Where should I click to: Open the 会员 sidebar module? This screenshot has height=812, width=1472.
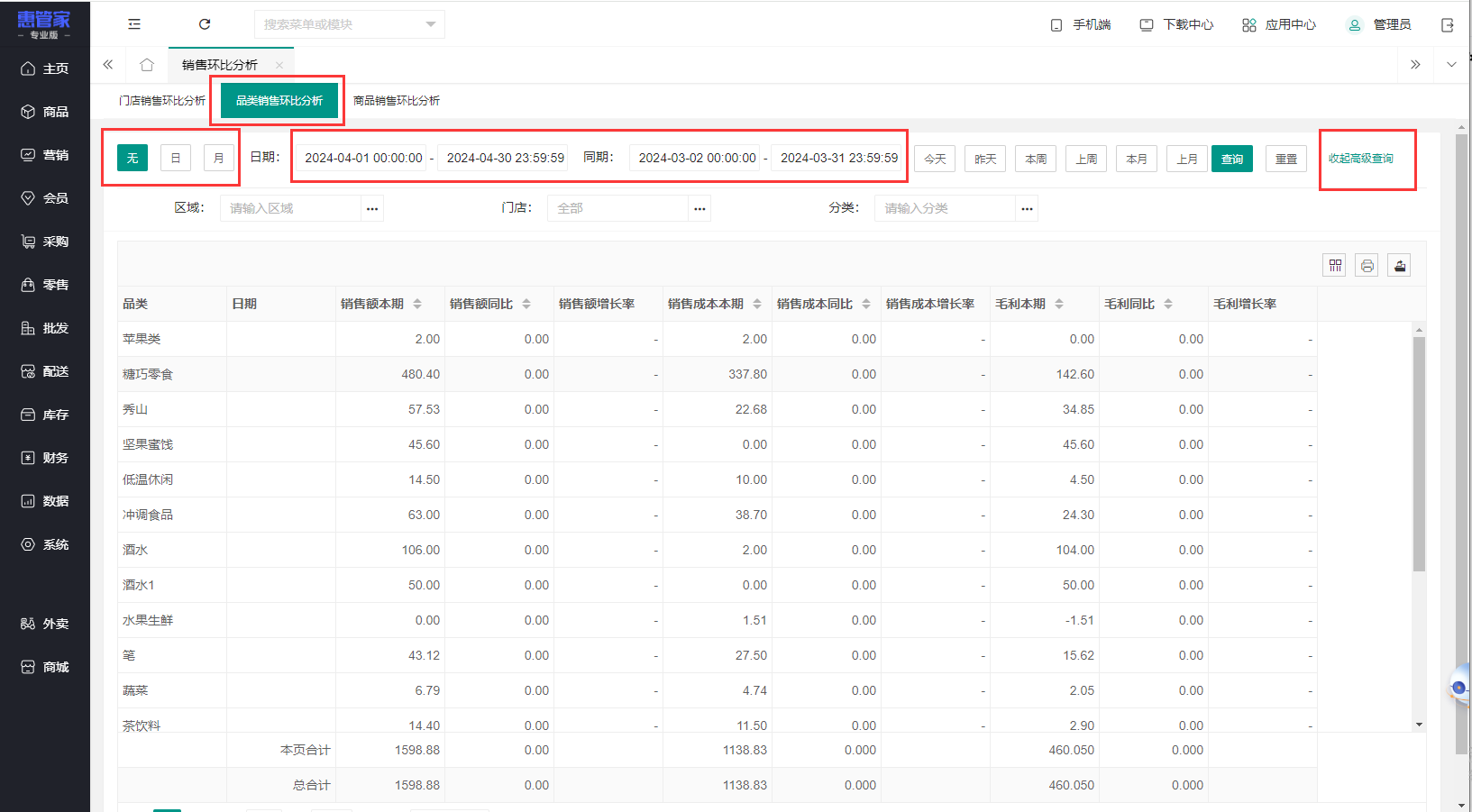click(x=45, y=198)
